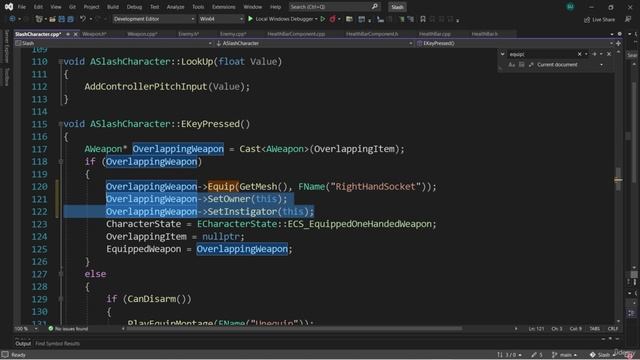
Task: Open the ASlashCharacter class dropdown
Action: pos(313,43)
